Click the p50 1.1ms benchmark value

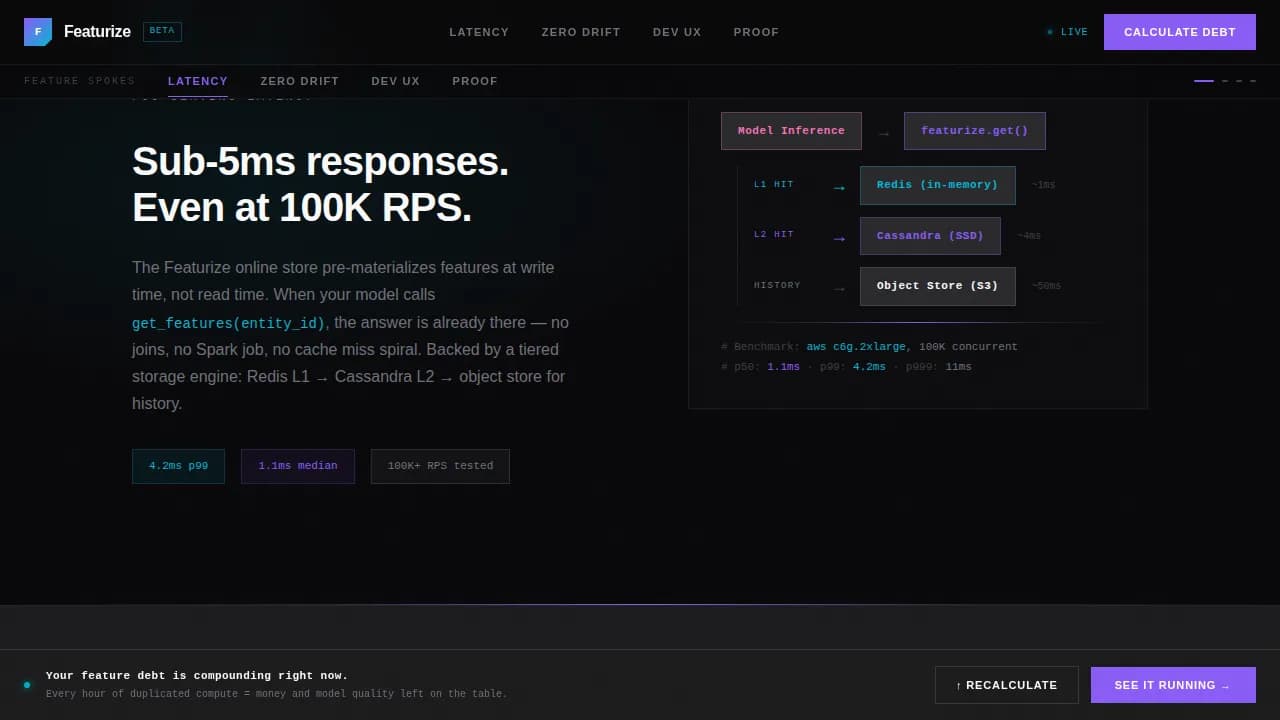pos(783,367)
